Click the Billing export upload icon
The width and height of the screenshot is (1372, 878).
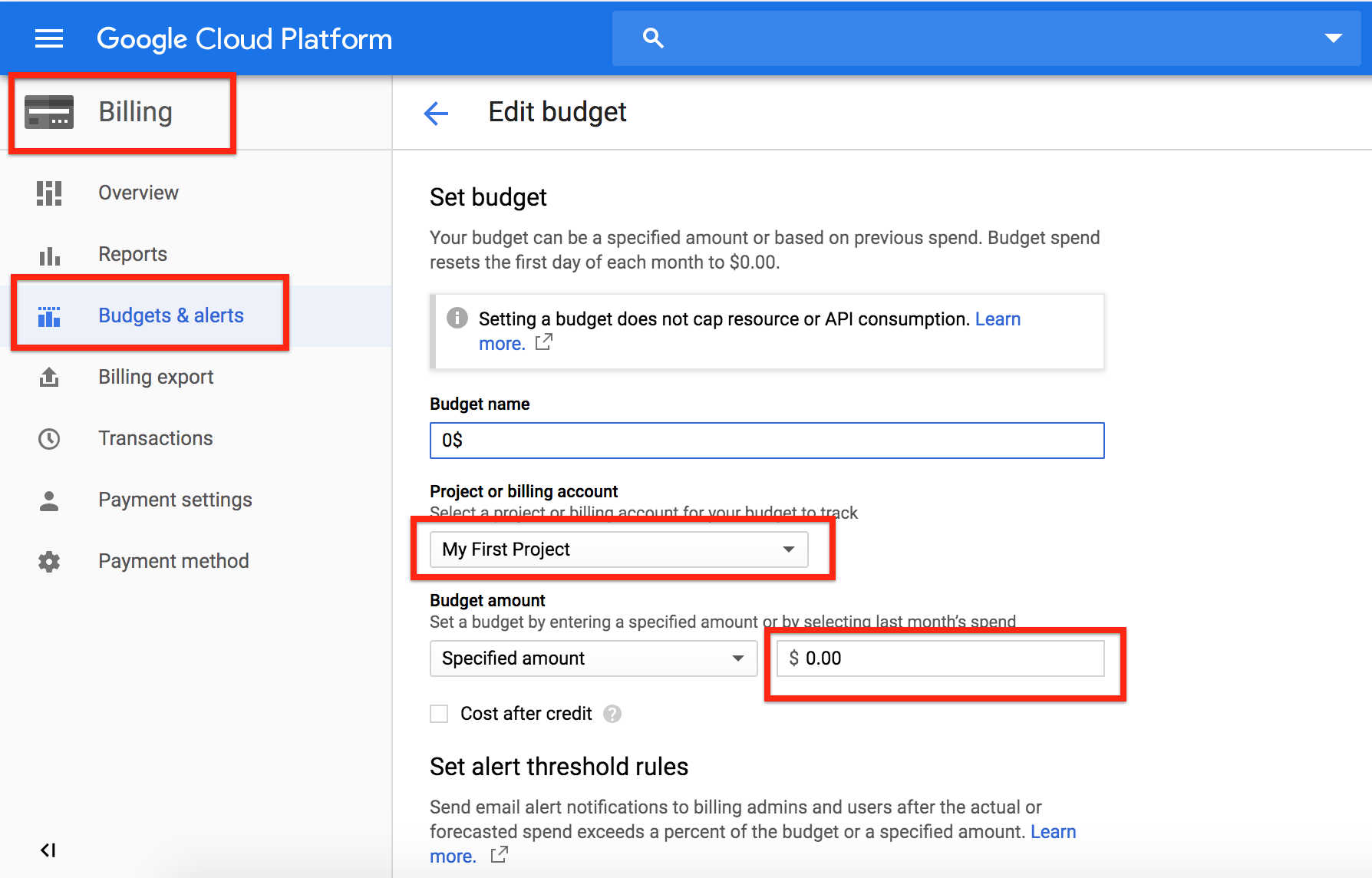click(x=49, y=377)
